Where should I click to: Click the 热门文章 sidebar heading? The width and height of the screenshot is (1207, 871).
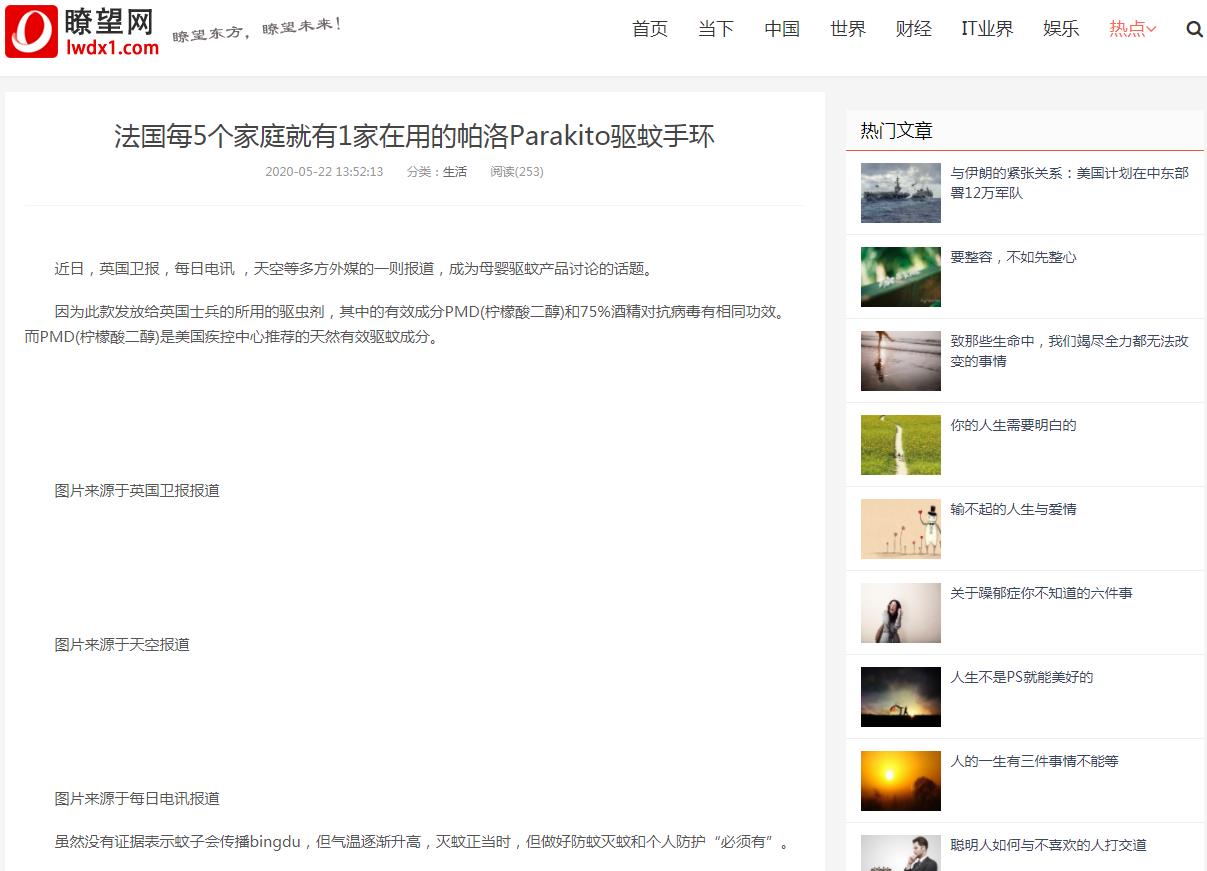[896, 130]
